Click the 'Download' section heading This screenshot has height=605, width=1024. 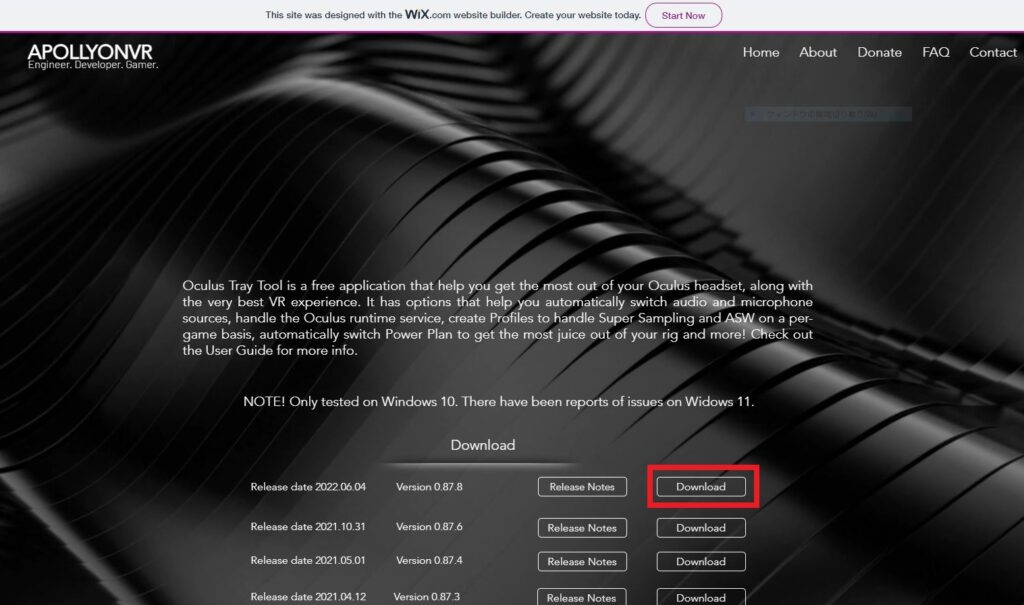coord(483,445)
